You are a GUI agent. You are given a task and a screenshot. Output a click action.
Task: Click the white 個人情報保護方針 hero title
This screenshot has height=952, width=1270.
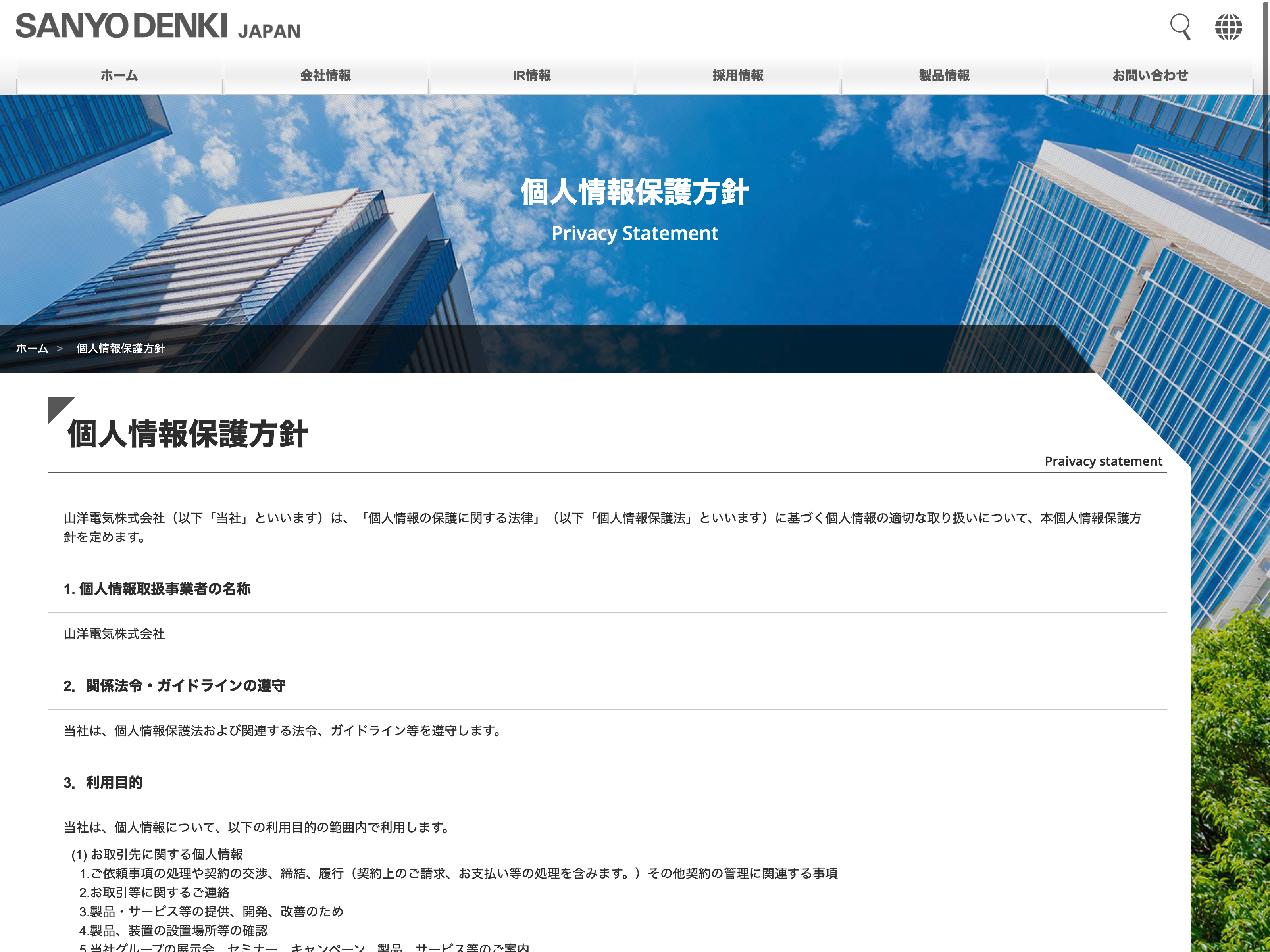pos(635,192)
